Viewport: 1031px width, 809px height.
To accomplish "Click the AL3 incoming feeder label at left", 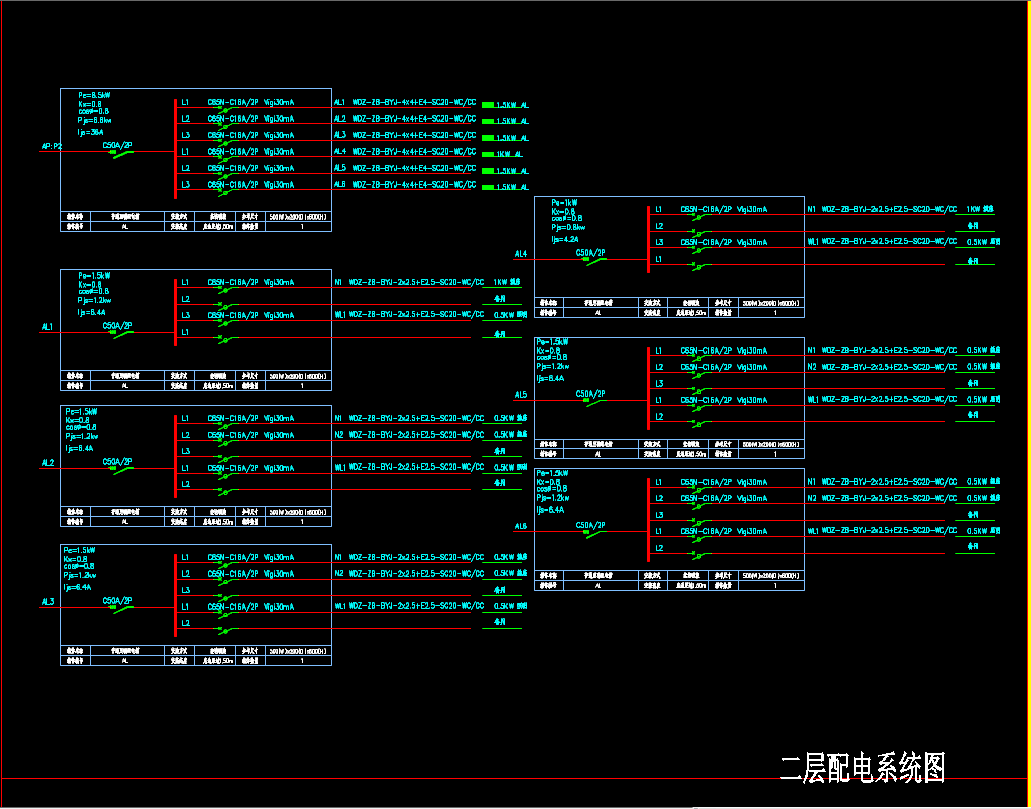I will [47, 602].
